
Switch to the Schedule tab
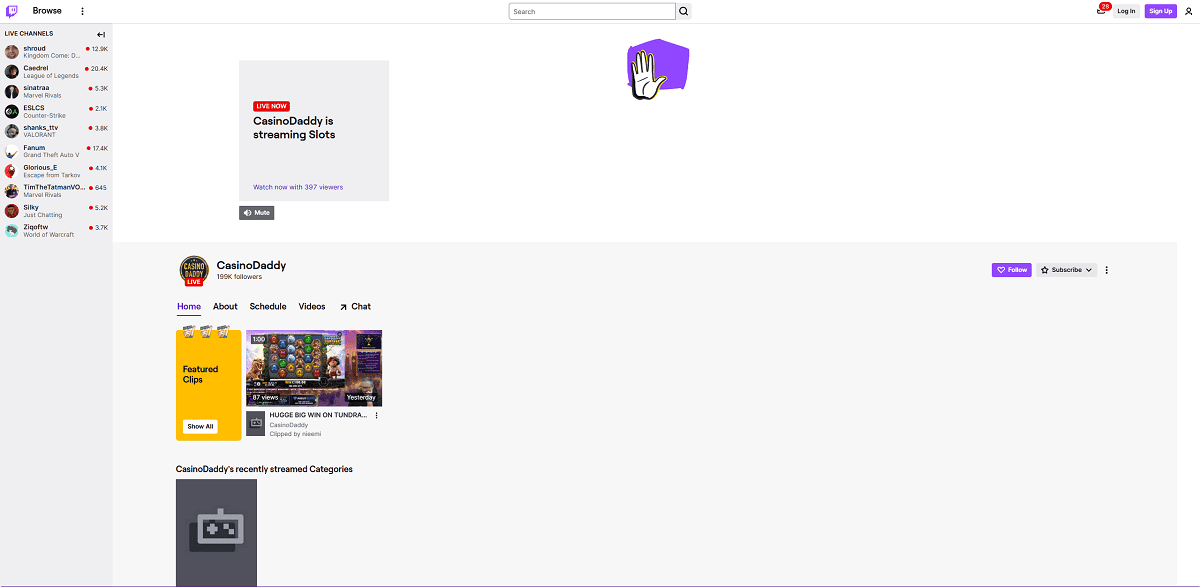pos(268,307)
